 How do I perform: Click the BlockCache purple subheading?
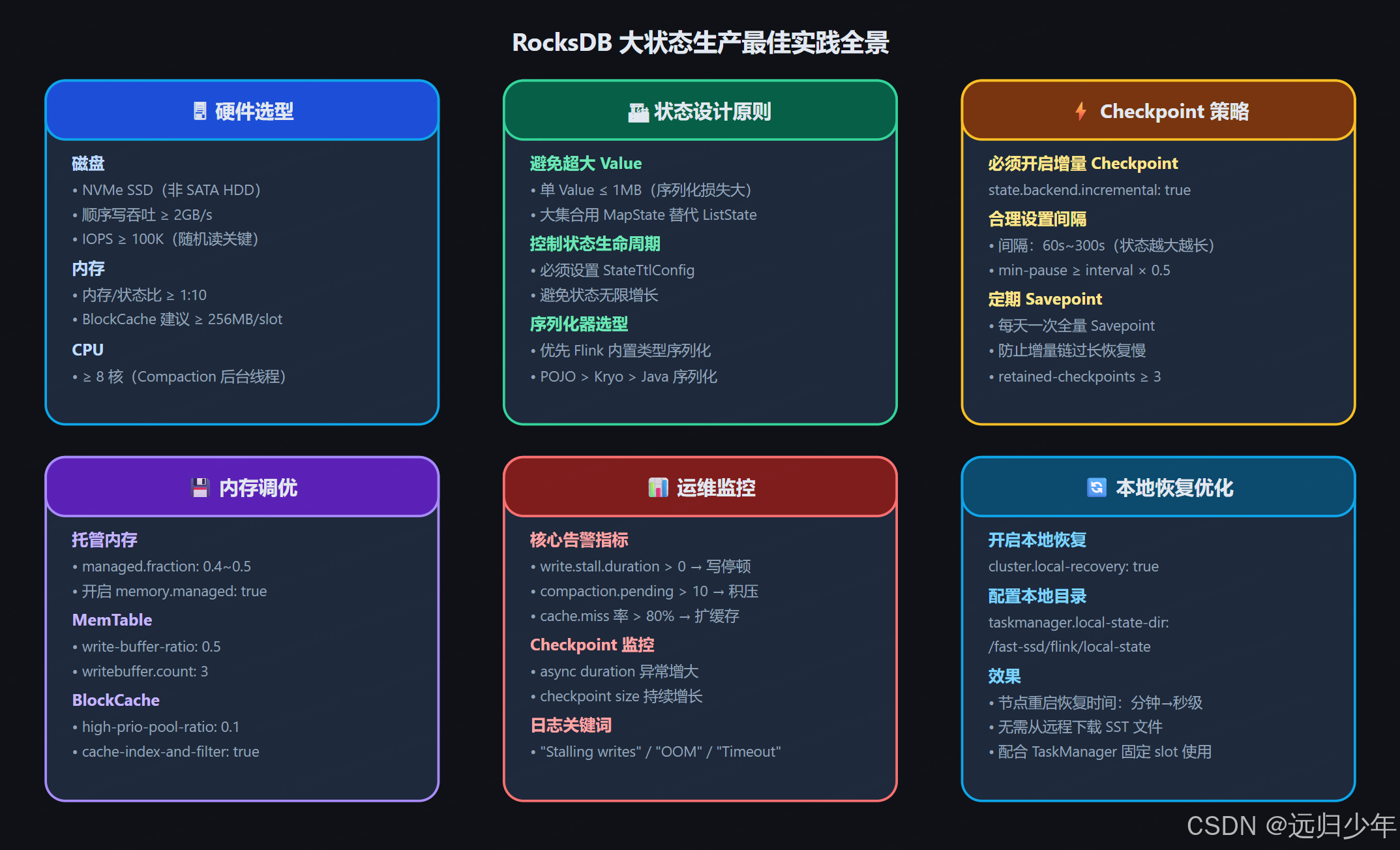point(116,701)
